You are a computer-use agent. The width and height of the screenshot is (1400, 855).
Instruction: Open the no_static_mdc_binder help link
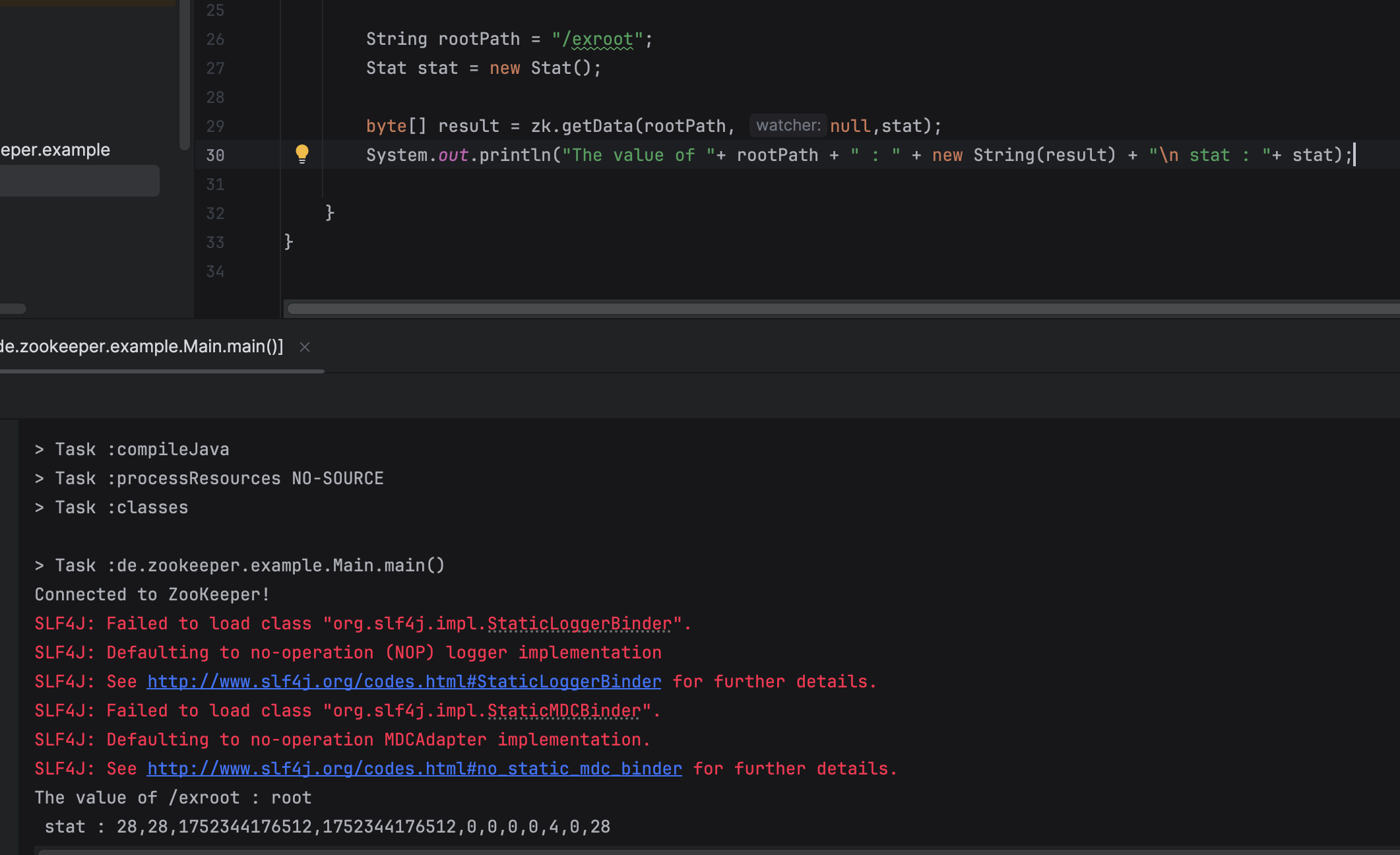click(414, 769)
